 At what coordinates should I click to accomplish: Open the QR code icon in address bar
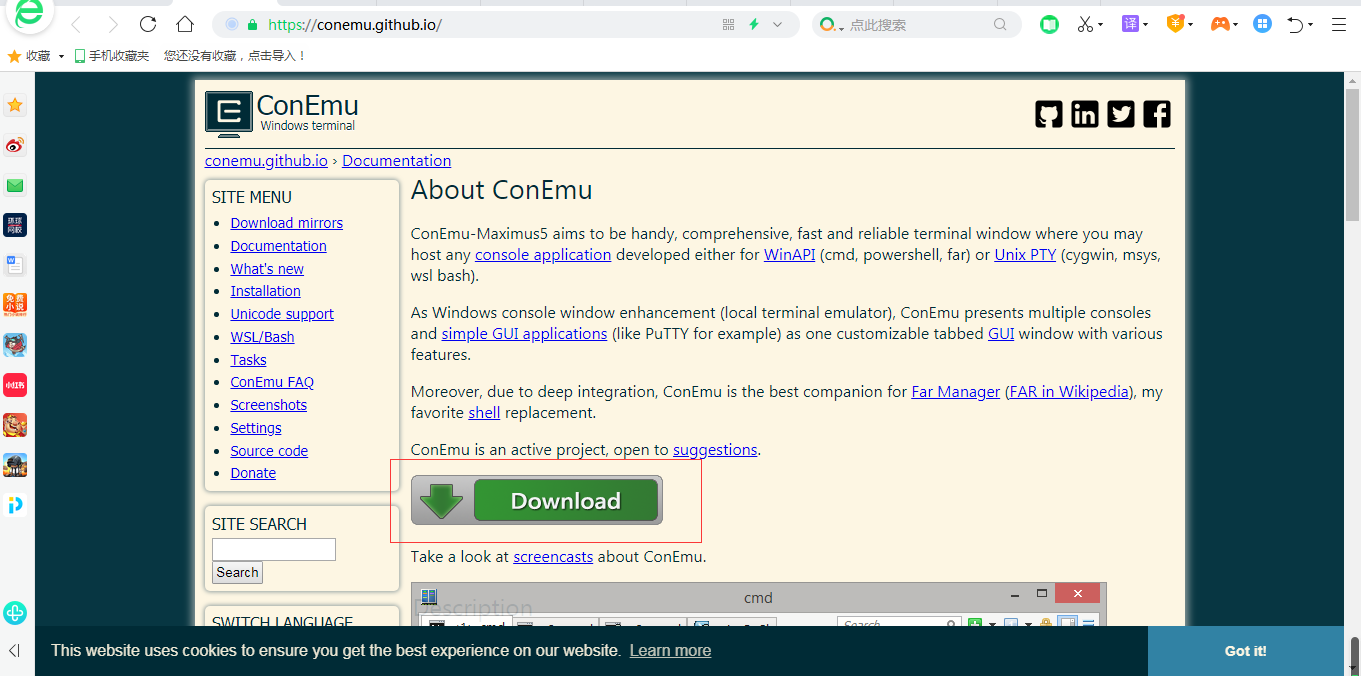(x=728, y=25)
